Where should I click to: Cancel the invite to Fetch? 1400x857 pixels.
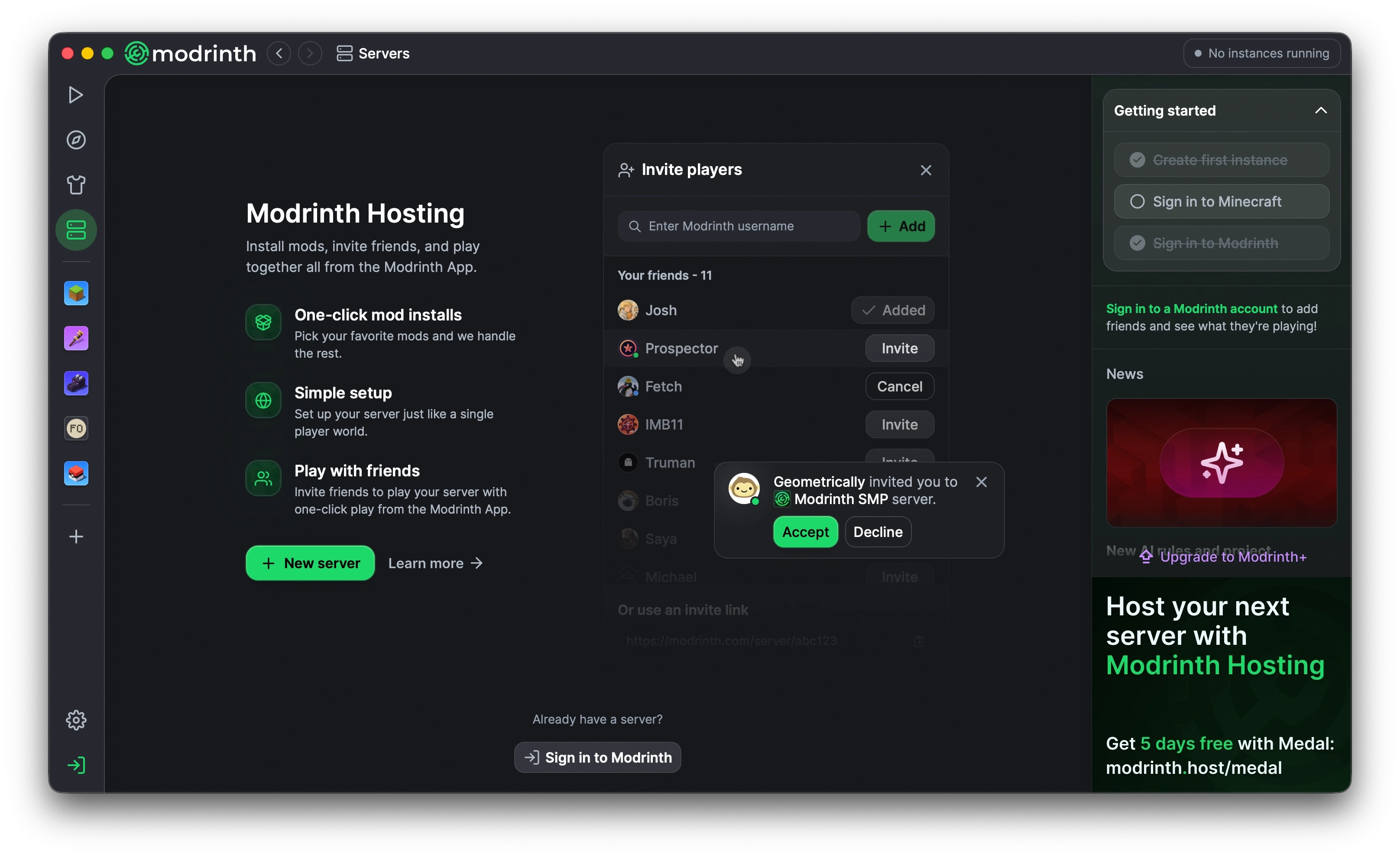point(899,386)
